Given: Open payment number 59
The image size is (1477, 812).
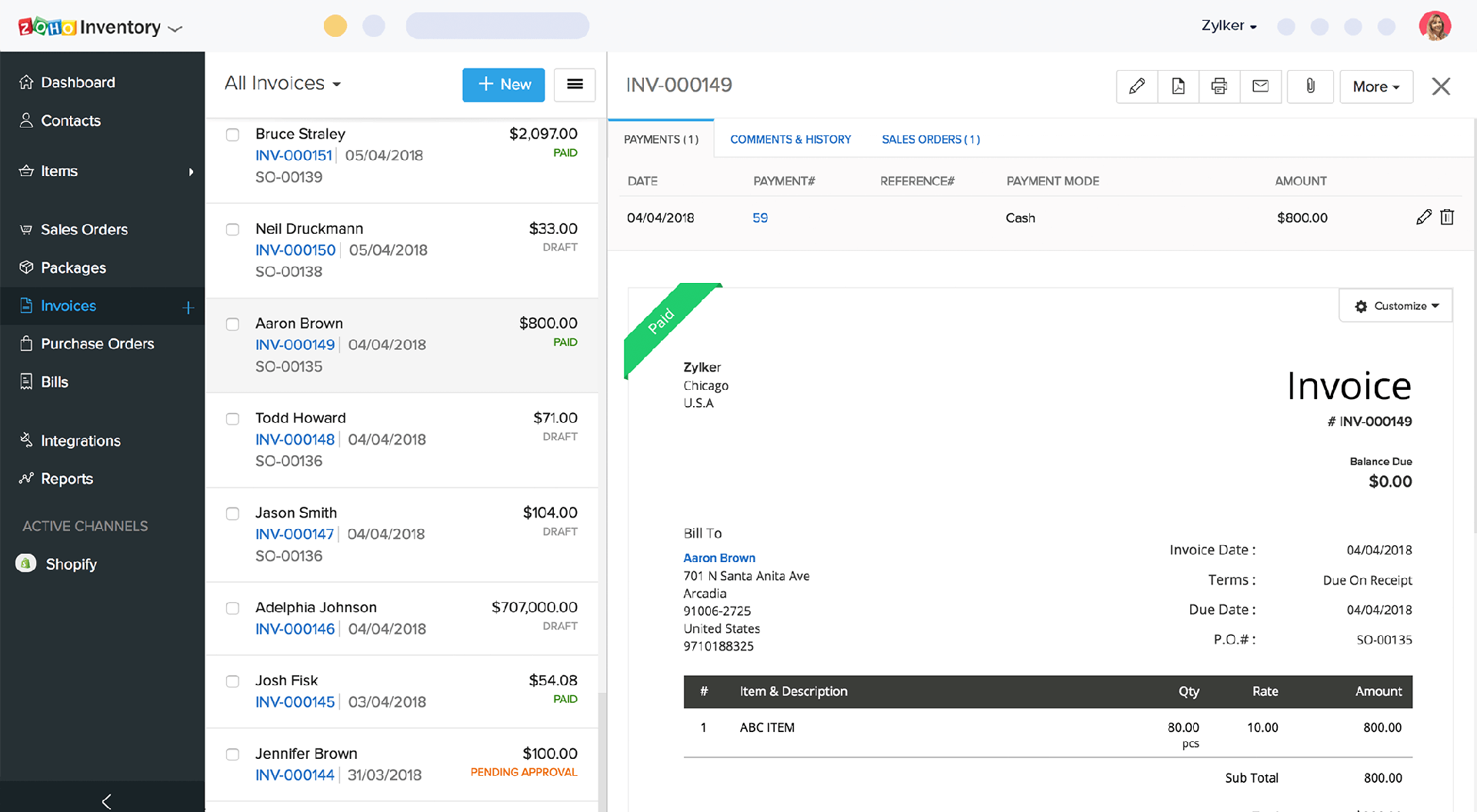Looking at the screenshot, I should click(x=760, y=218).
